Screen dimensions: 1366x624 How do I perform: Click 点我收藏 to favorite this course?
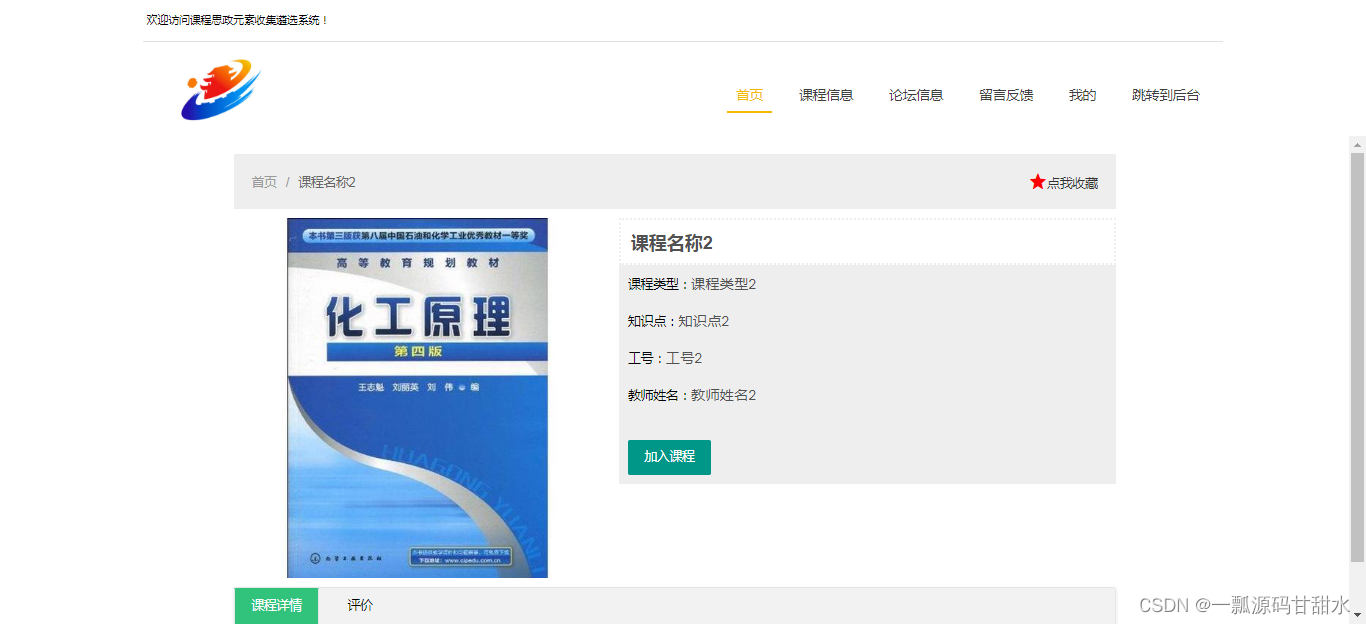coord(1070,182)
